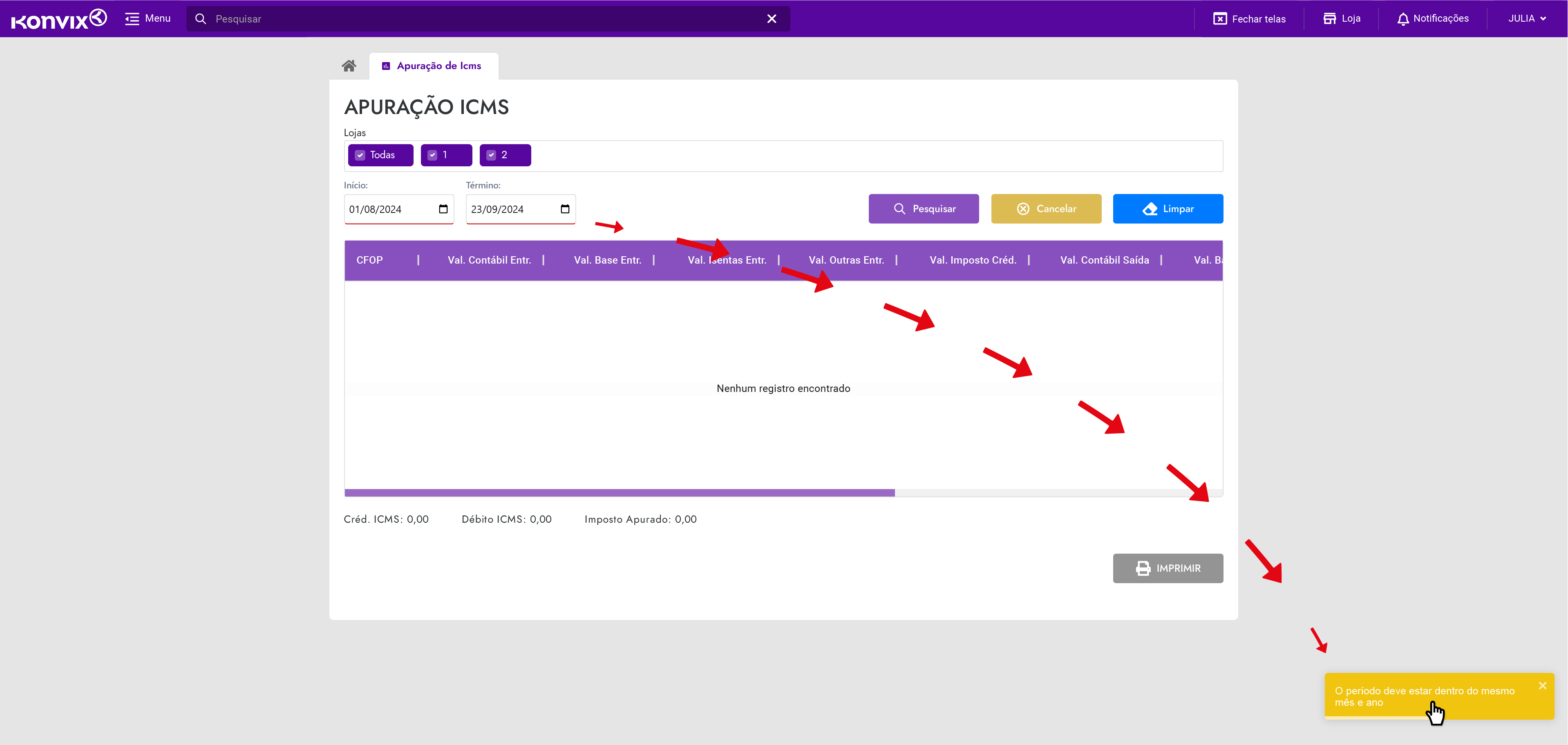Click the horizontal table scrollbar
Viewport: 1568px width, 745px height.
tap(619, 492)
